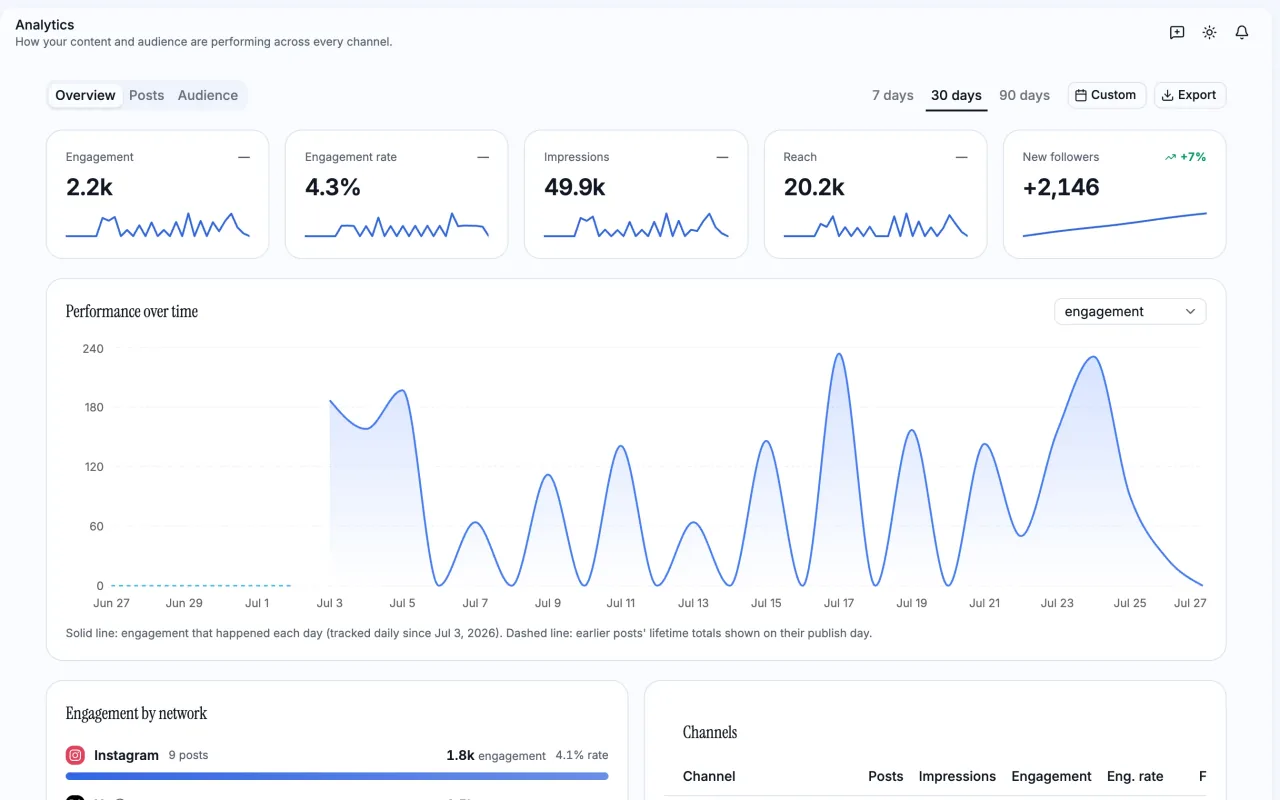Click the Jul 3 axis label
The image size is (1280, 800).
pyautogui.click(x=330, y=603)
